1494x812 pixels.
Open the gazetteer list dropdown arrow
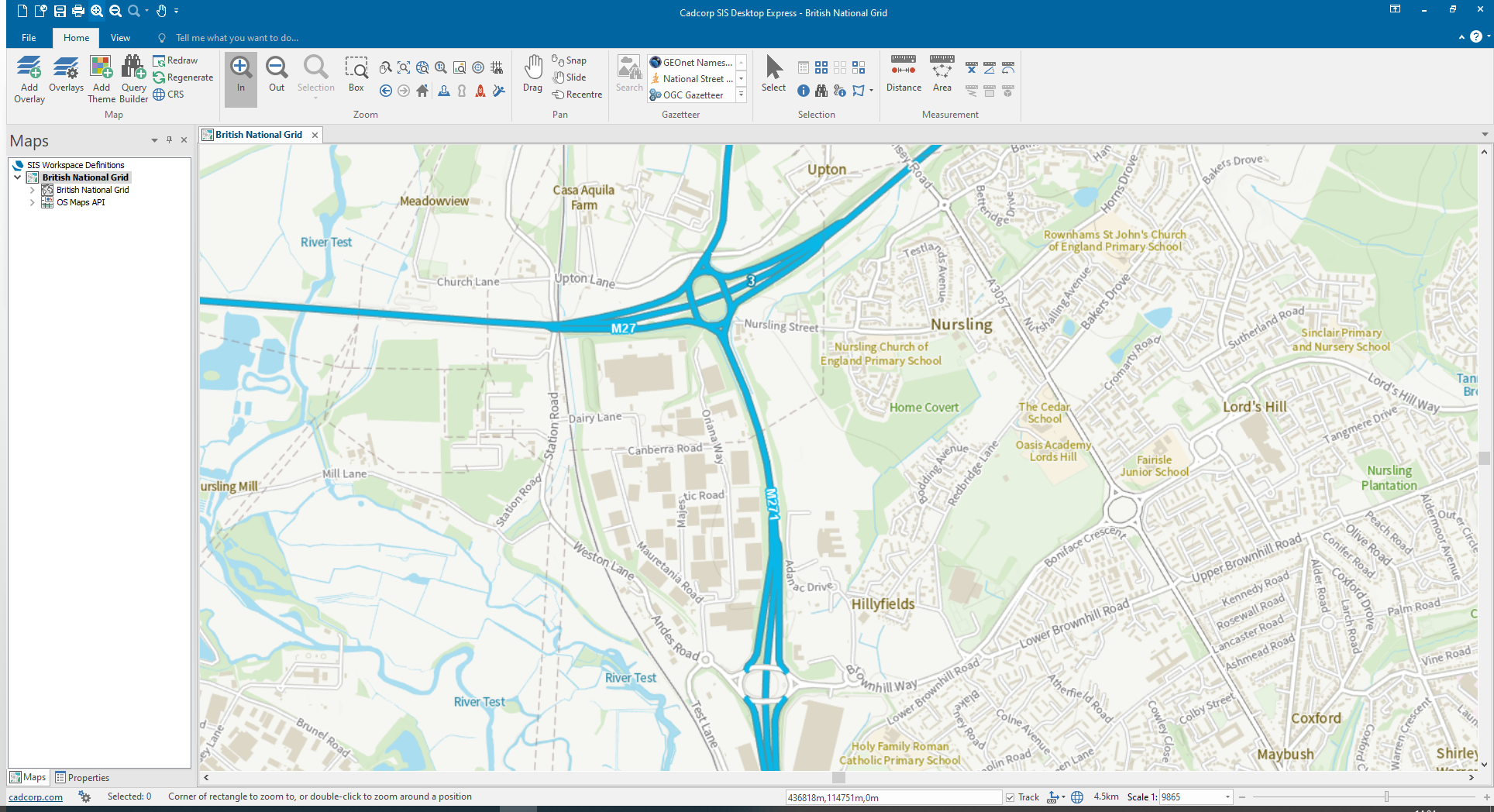[x=741, y=95]
